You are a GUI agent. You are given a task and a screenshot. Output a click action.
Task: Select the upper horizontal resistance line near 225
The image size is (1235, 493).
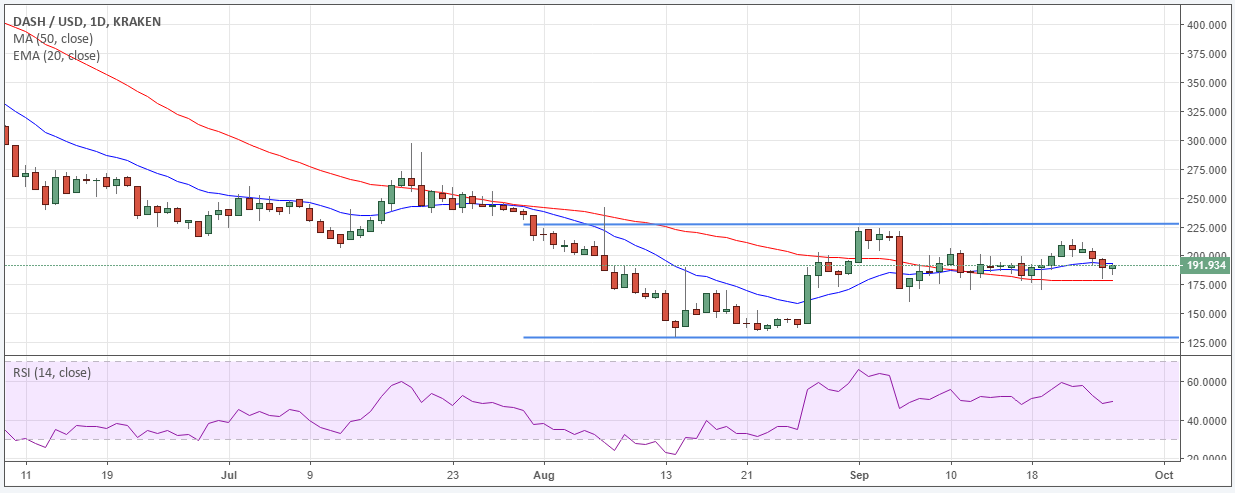click(850, 224)
